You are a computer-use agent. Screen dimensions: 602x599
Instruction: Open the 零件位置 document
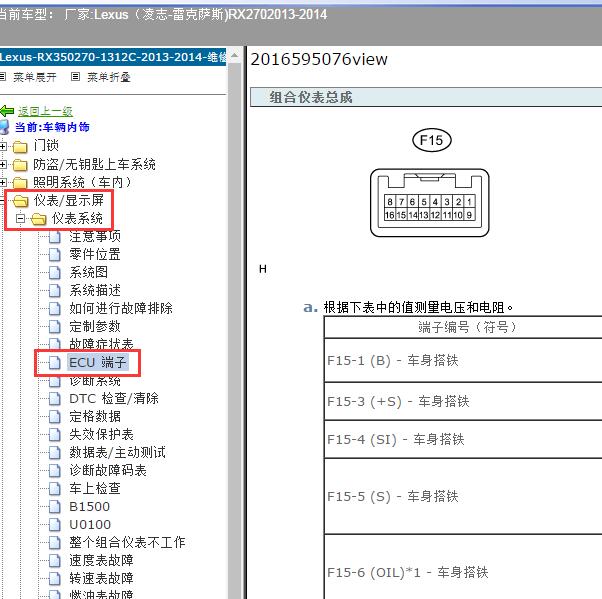pos(95,254)
